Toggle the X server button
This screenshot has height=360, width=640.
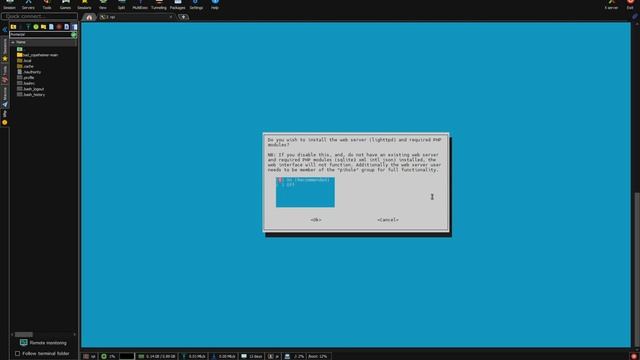[611, 5]
